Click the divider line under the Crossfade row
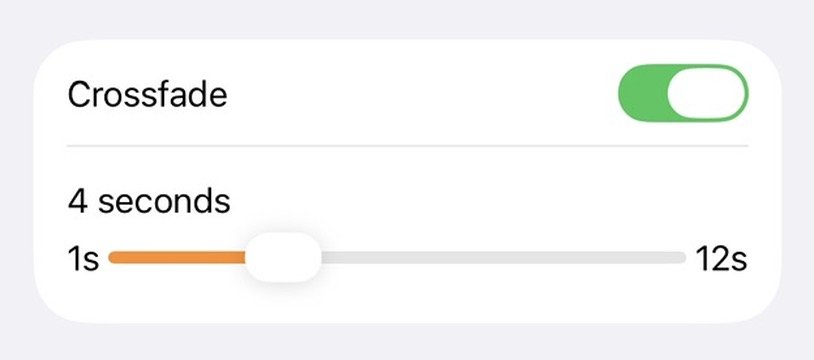814x360 pixels. [x=408, y=146]
